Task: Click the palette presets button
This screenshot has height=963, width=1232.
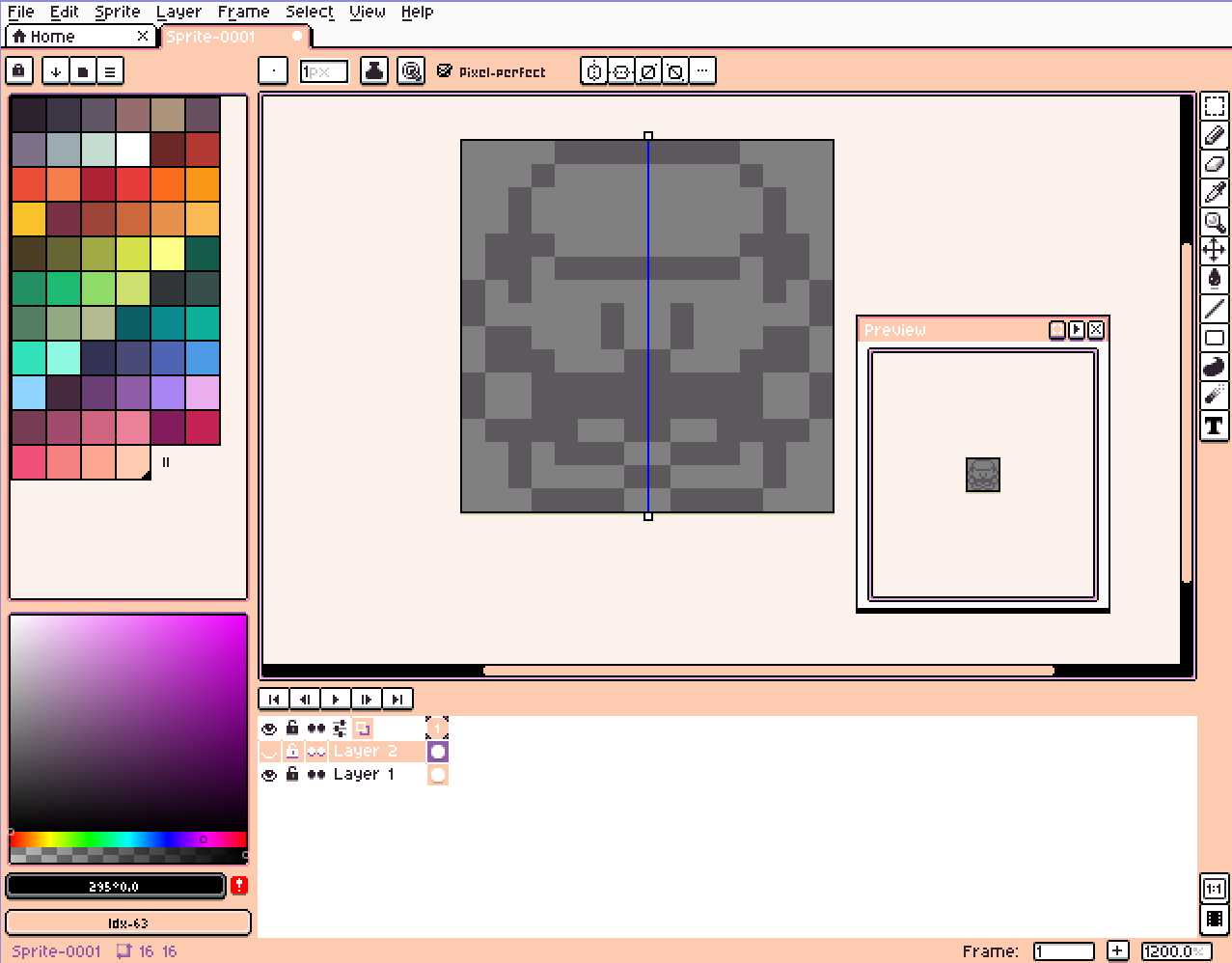Action: [x=83, y=71]
